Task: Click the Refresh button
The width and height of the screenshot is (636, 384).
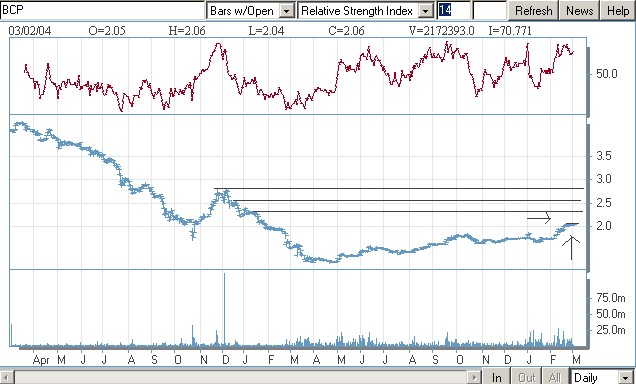Action: 533,11
